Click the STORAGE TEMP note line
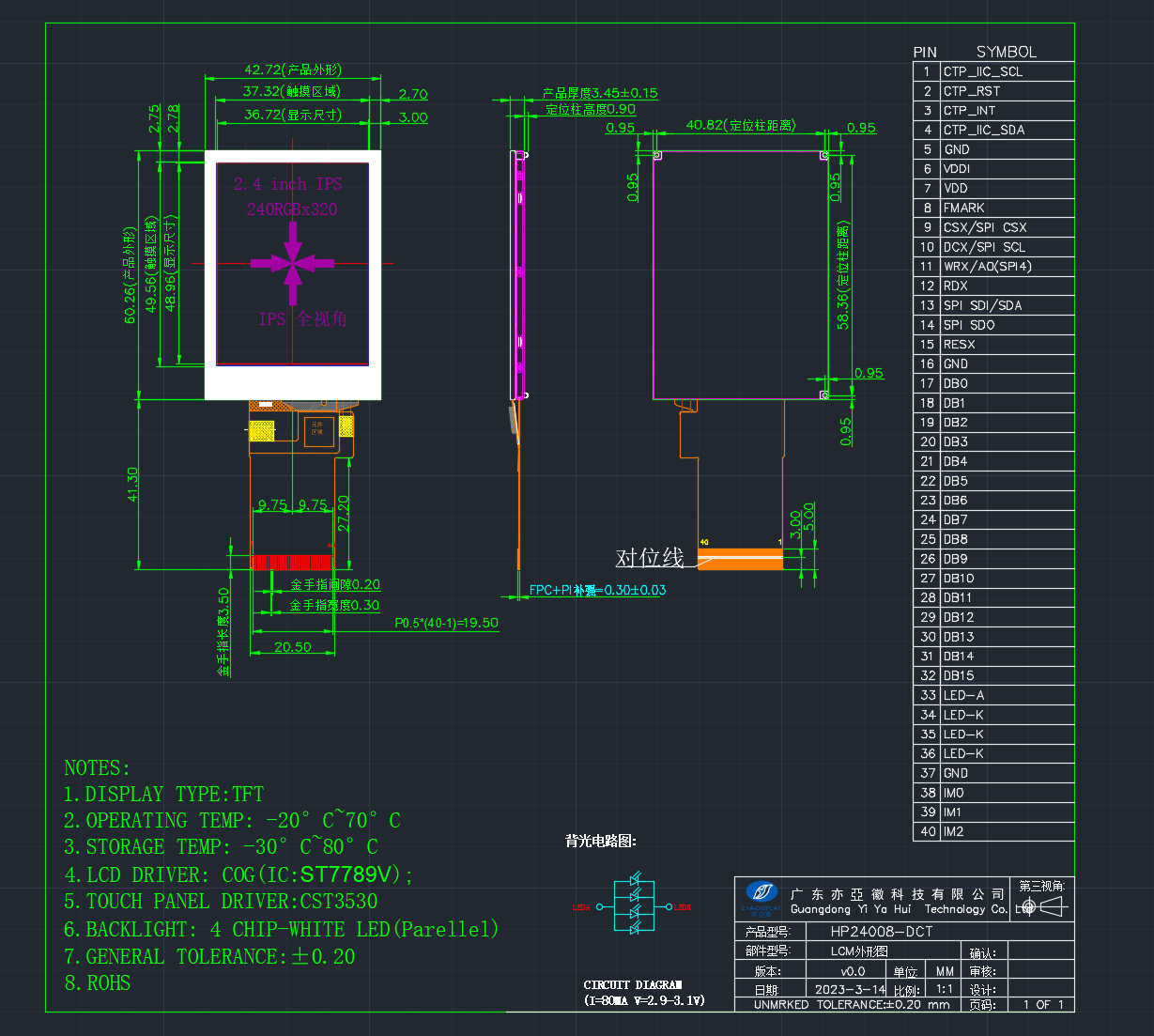1154x1036 pixels. click(221, 847)
